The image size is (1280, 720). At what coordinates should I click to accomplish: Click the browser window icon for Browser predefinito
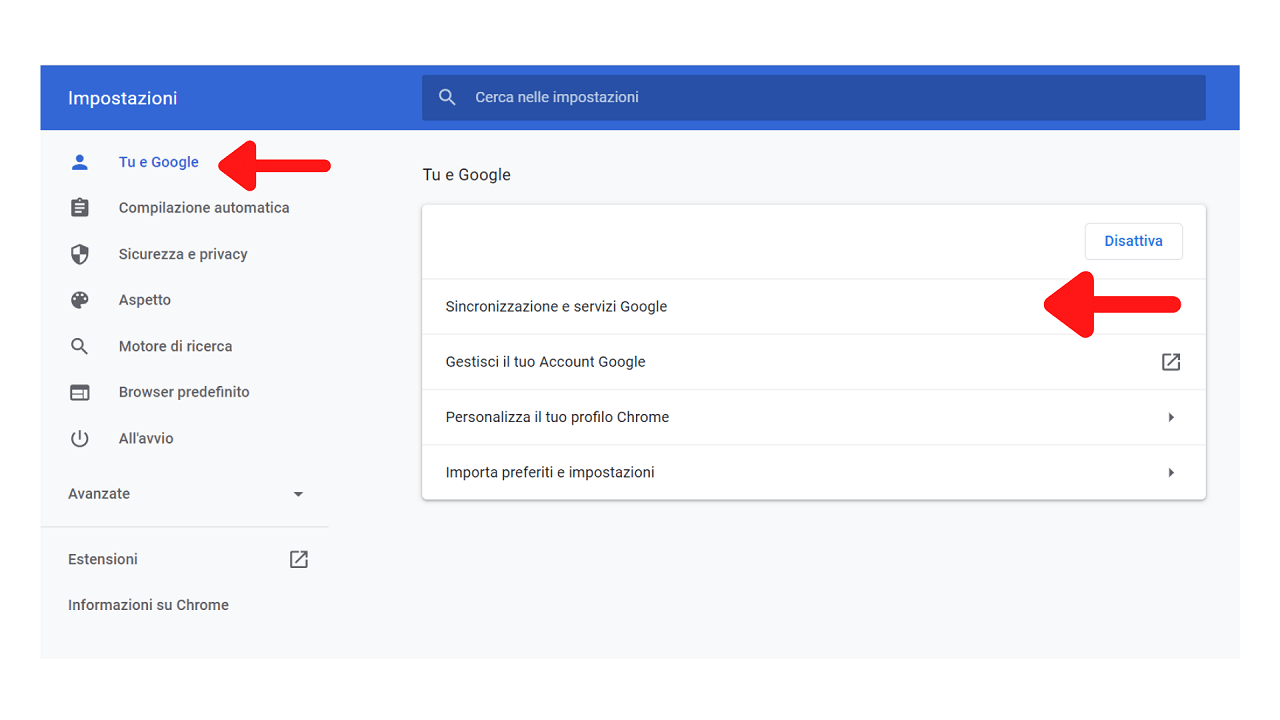80,392
